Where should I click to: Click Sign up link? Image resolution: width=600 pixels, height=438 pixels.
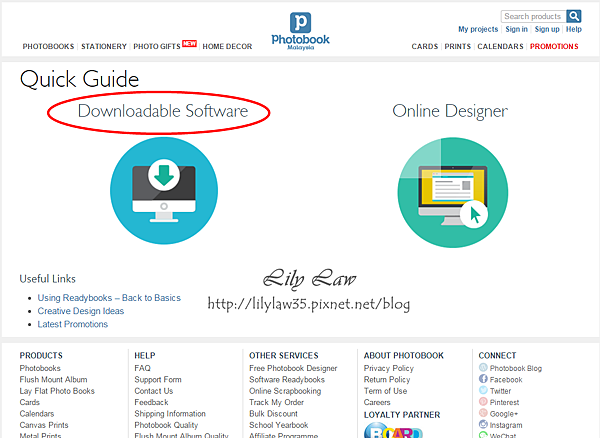click(x=547, y=29)
